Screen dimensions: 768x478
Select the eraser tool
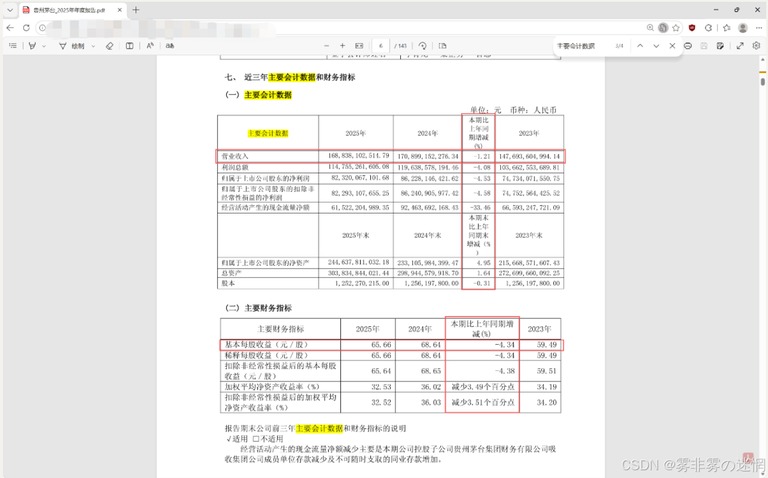point(110,46)
